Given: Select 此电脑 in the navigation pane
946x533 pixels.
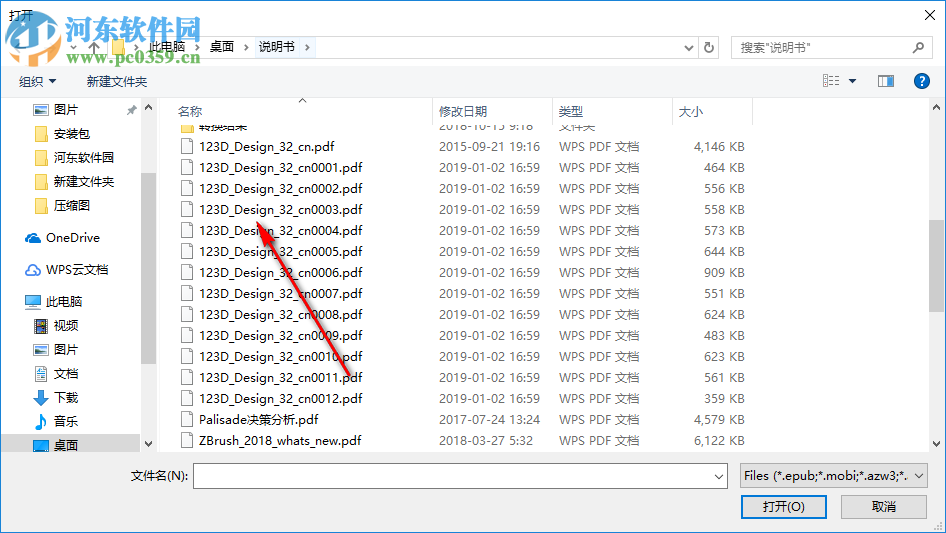Looking at the screenshot, I should point(63,301).
